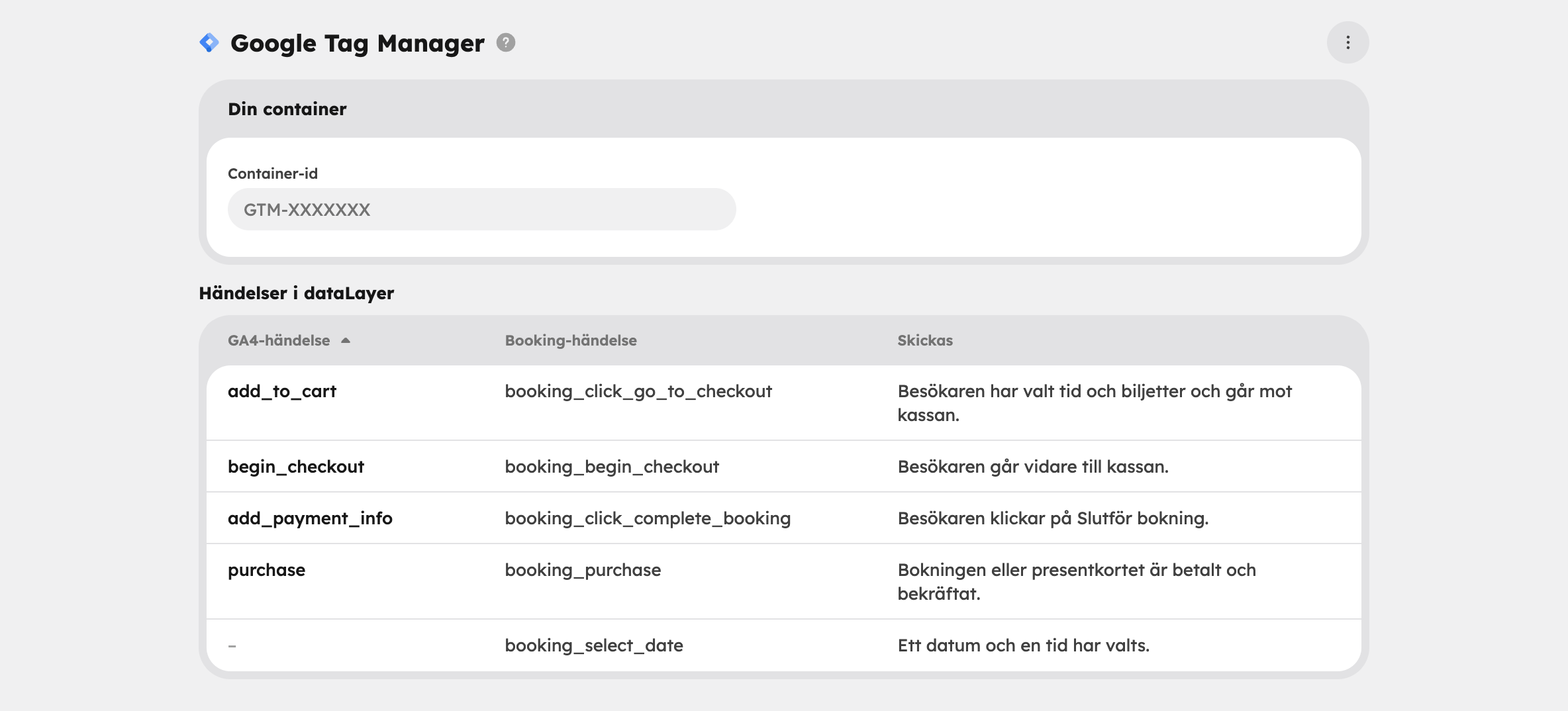
Task: Open the help question mark icon
Action: [506, 42]
